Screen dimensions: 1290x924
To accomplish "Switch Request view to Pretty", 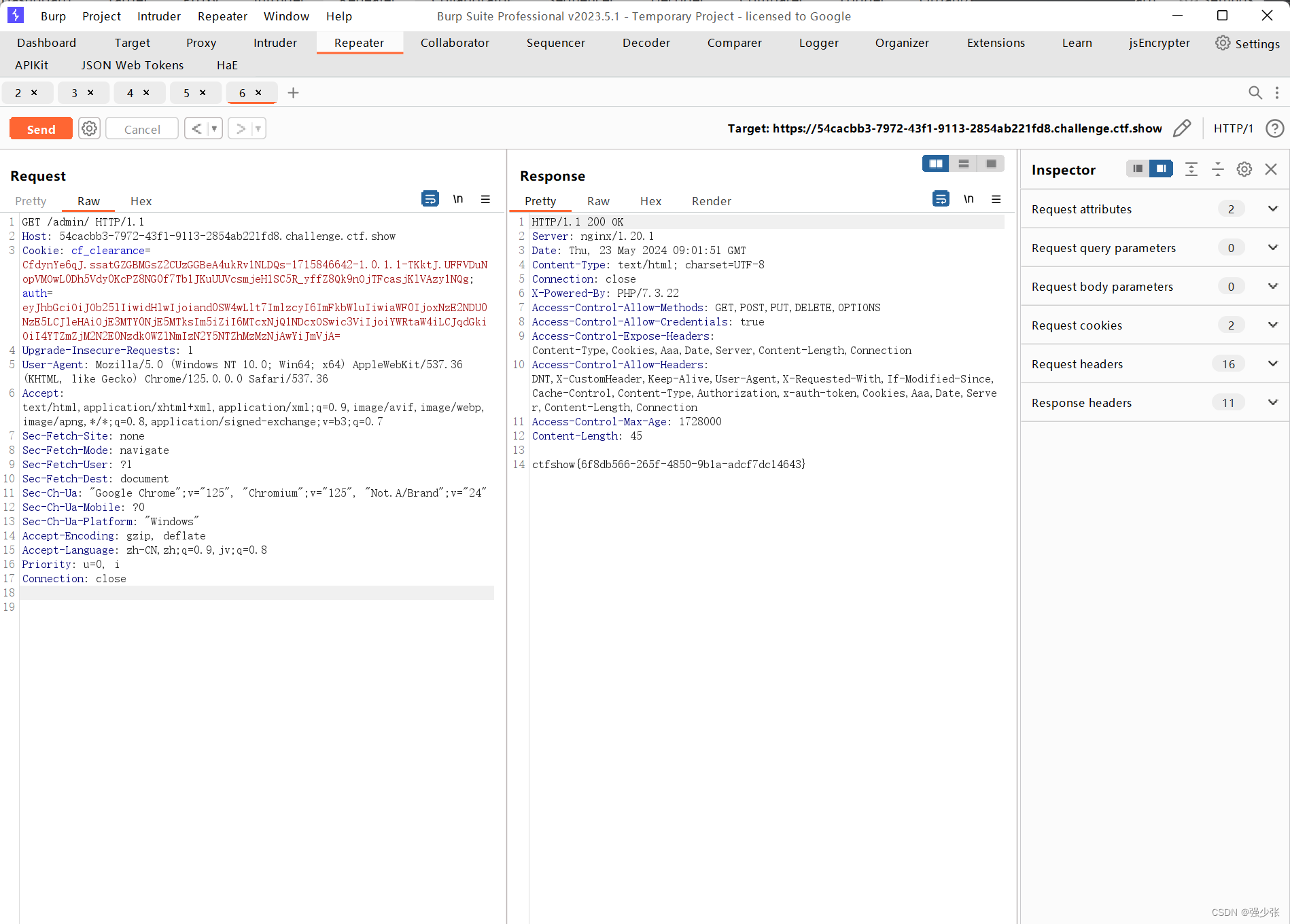I will click(x=31, y=201).
